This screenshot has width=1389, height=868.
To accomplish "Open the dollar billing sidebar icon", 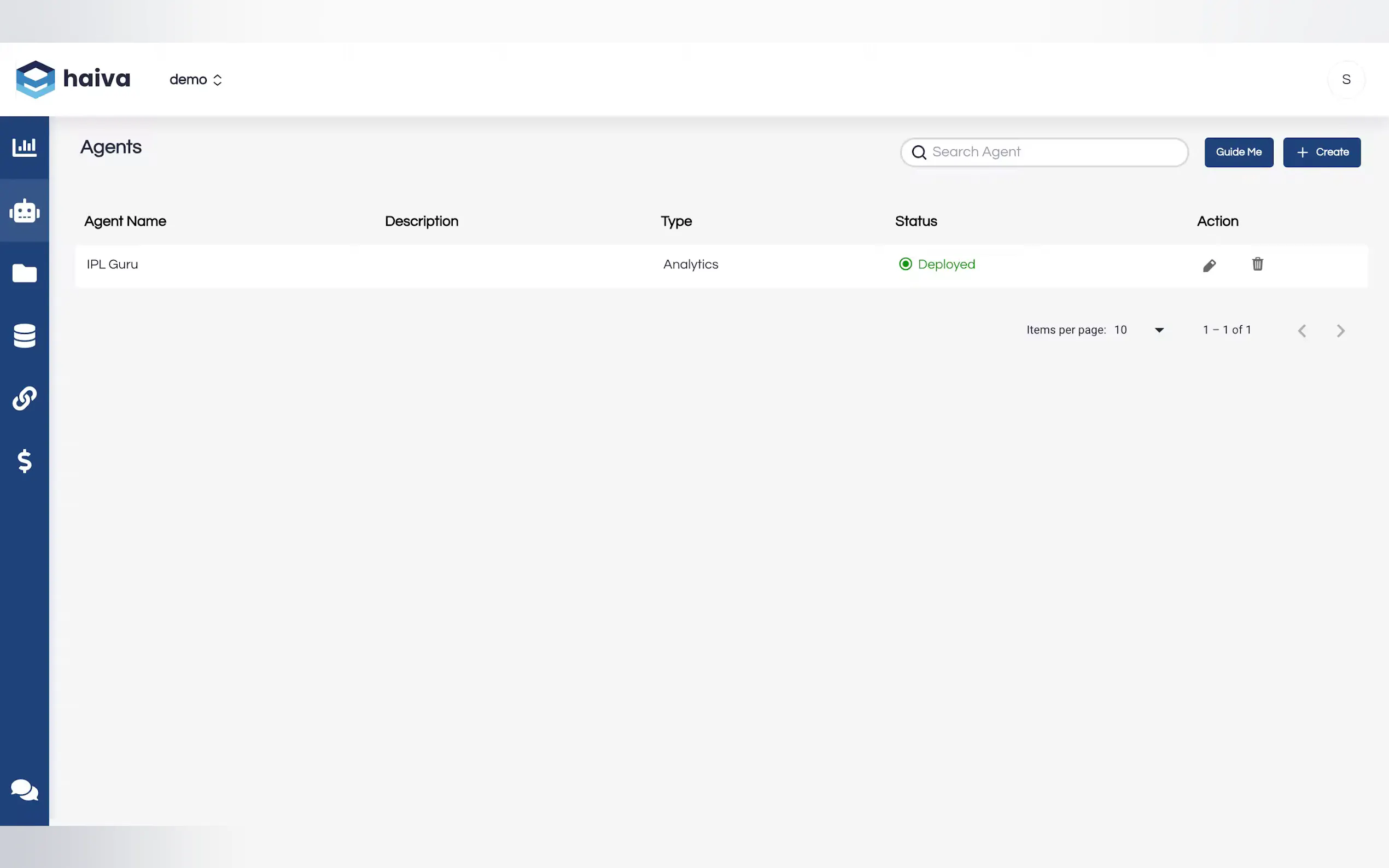I will tap(24, 460).
